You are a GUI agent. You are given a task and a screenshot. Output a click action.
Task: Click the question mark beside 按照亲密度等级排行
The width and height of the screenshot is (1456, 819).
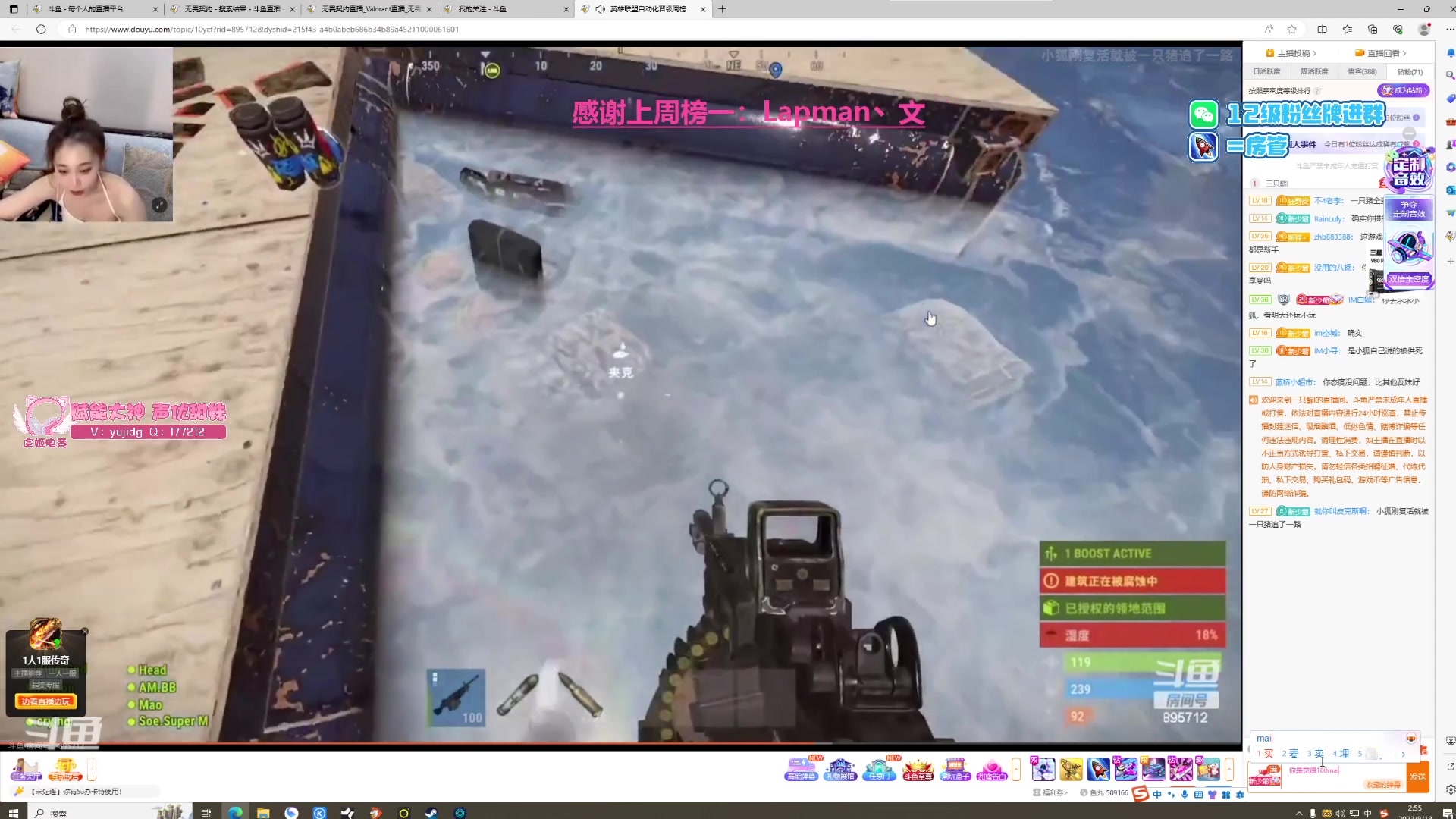(x=1316, y=91)
